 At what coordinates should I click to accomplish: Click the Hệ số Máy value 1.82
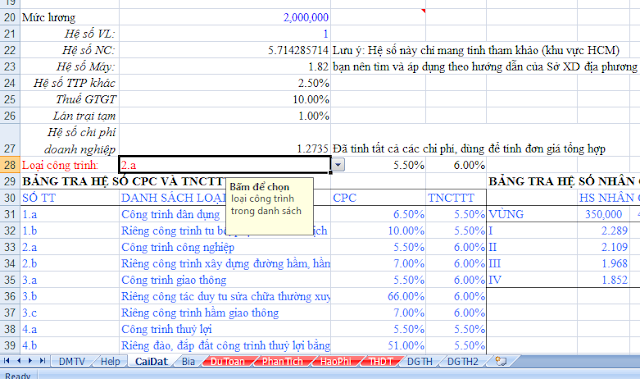318,66
